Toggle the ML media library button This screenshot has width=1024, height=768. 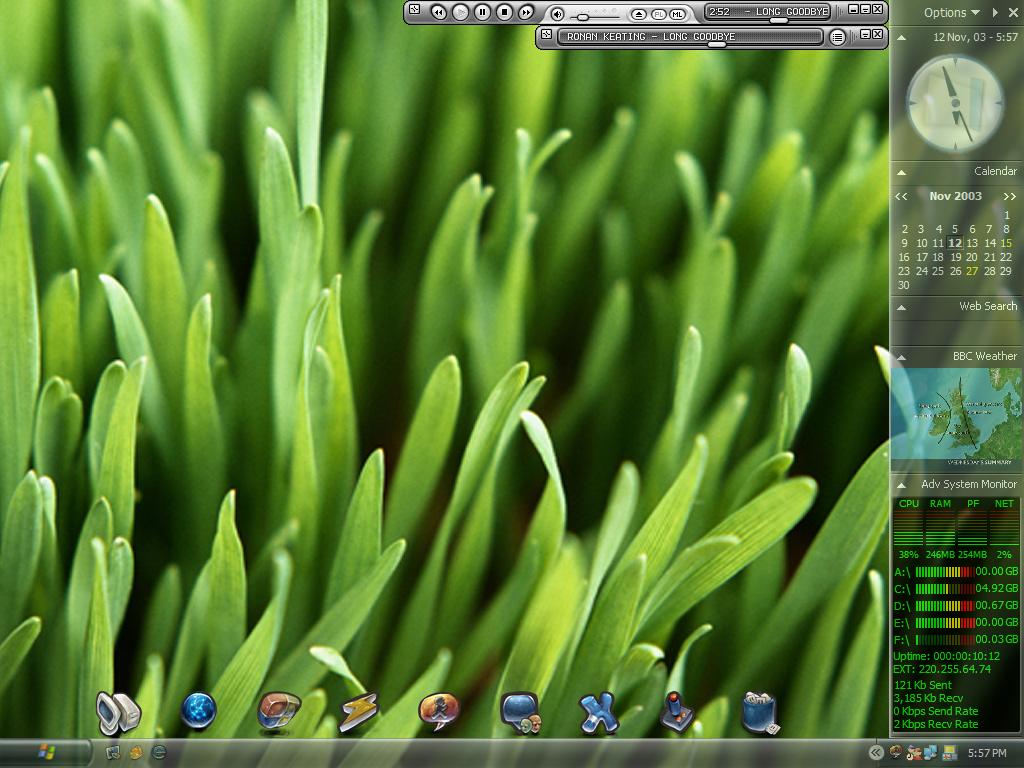677,14
